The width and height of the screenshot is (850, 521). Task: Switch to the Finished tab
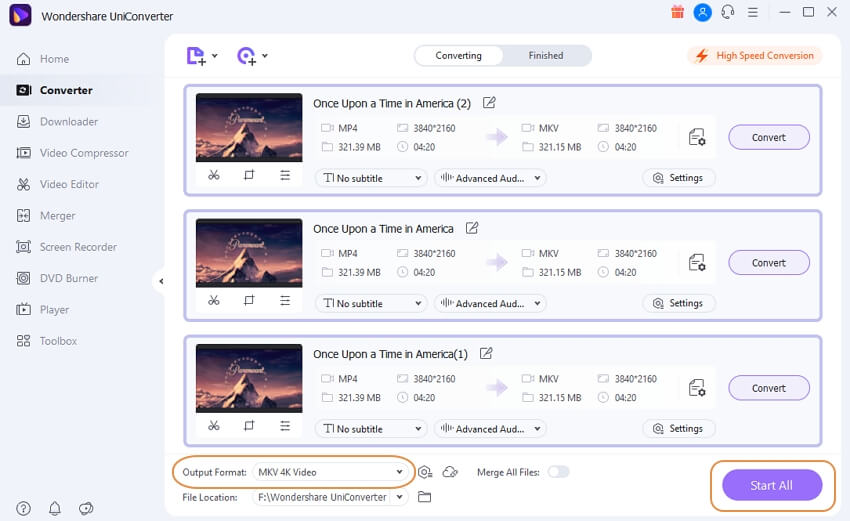546,56
